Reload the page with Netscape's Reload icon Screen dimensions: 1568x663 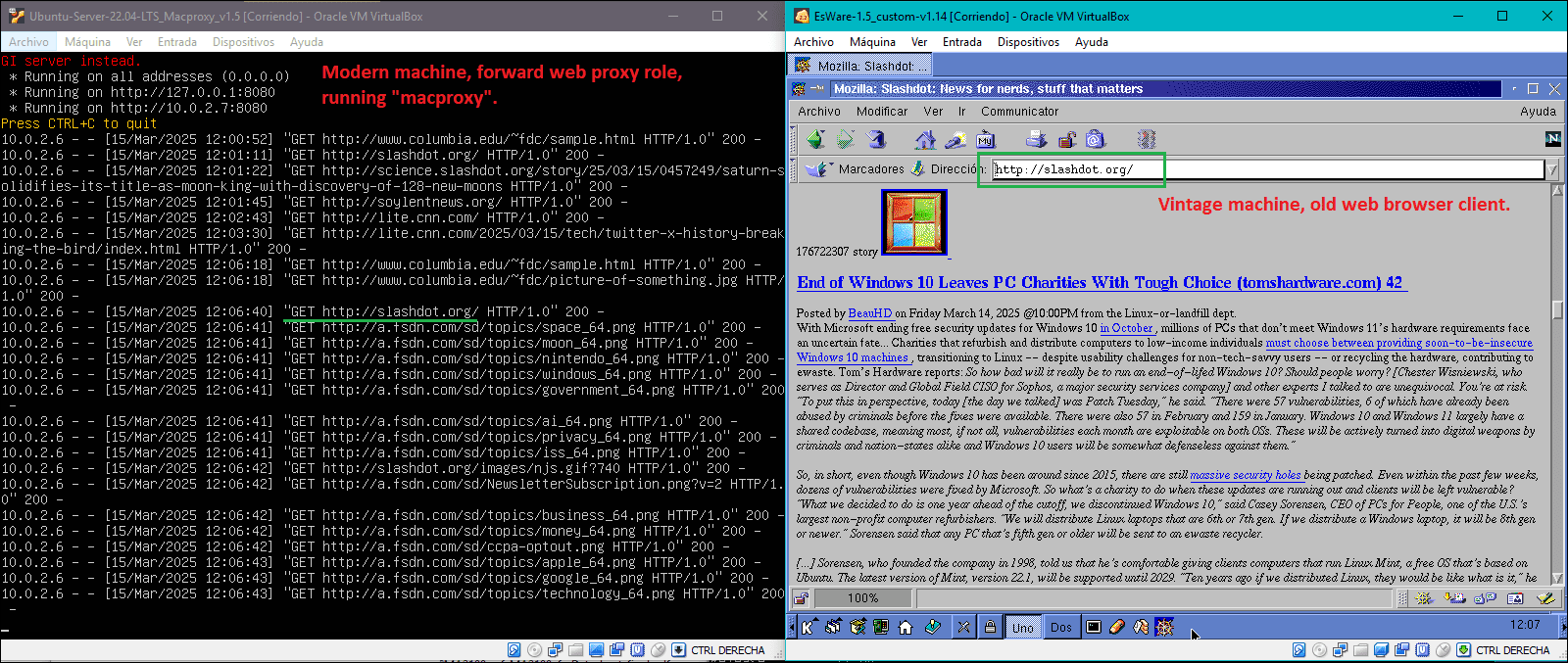pyautogui.click(x=875, y=140)
